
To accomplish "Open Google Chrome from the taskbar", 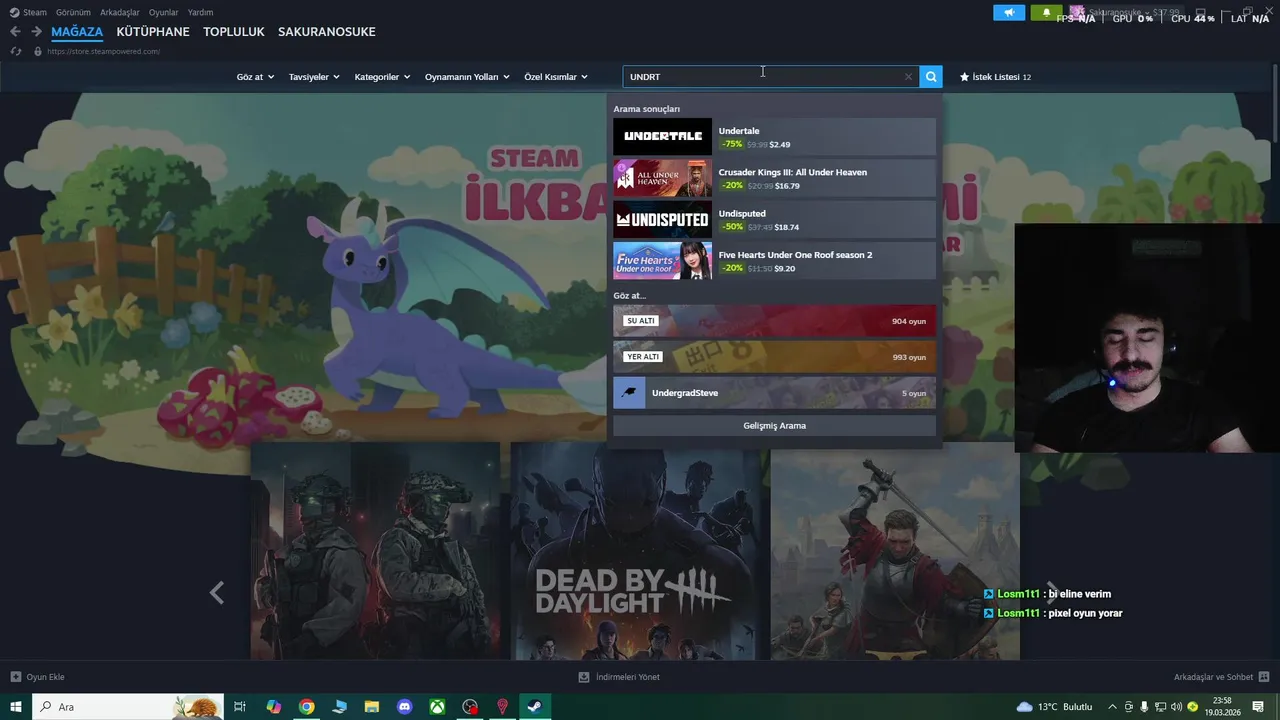I will point(306,707).
